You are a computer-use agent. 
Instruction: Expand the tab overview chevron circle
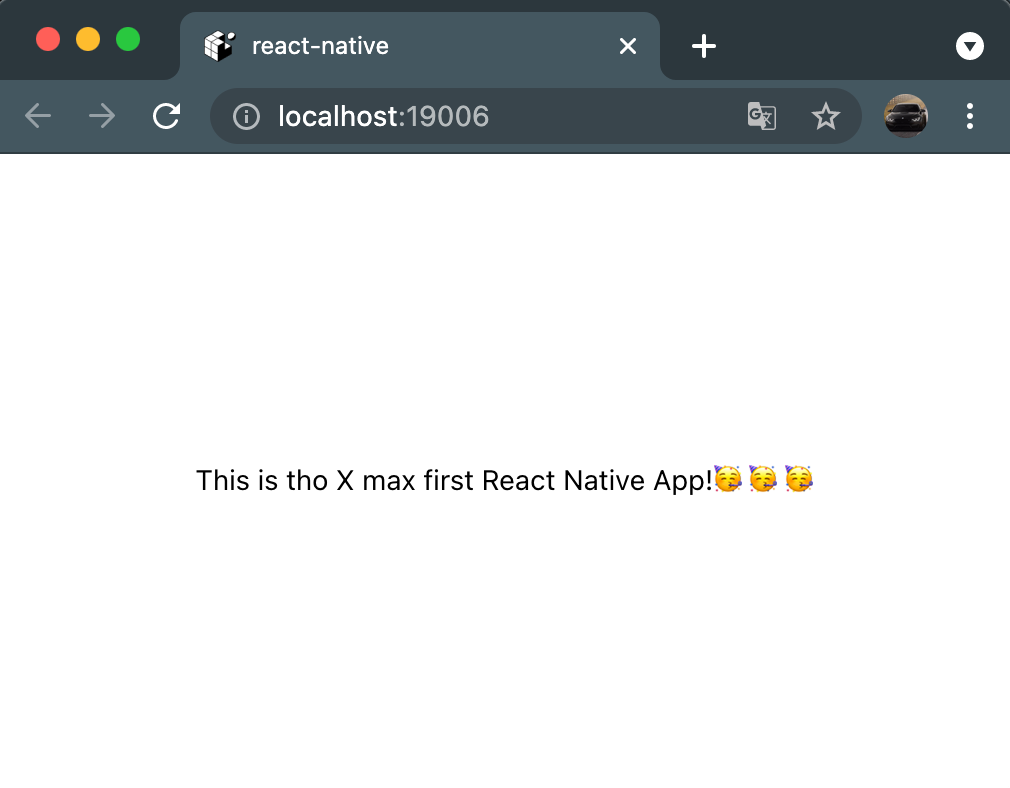pos(969,46)
